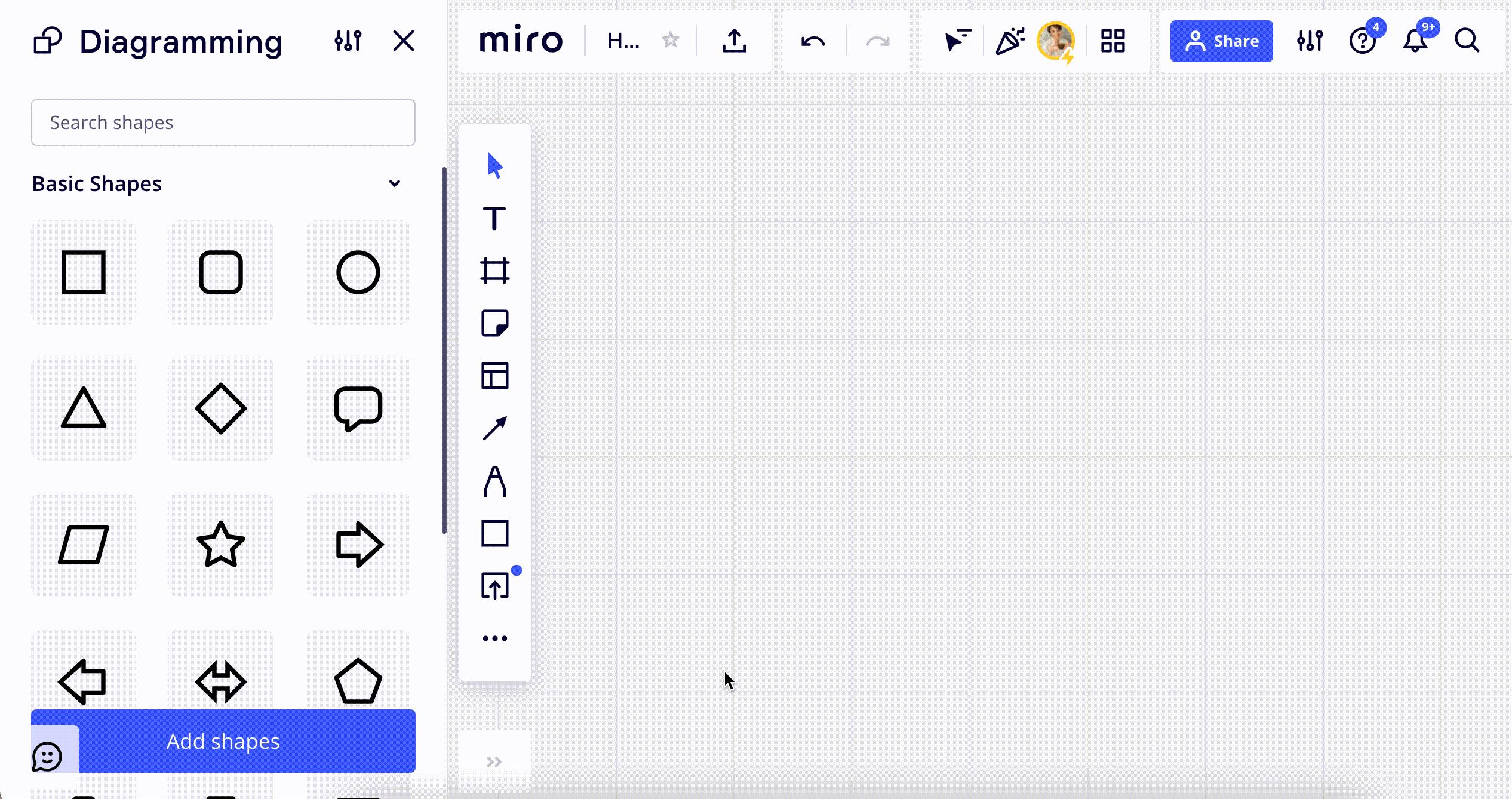Select the connection line tool
Viewport: 1512px width, 799px height.
[494, 427]
